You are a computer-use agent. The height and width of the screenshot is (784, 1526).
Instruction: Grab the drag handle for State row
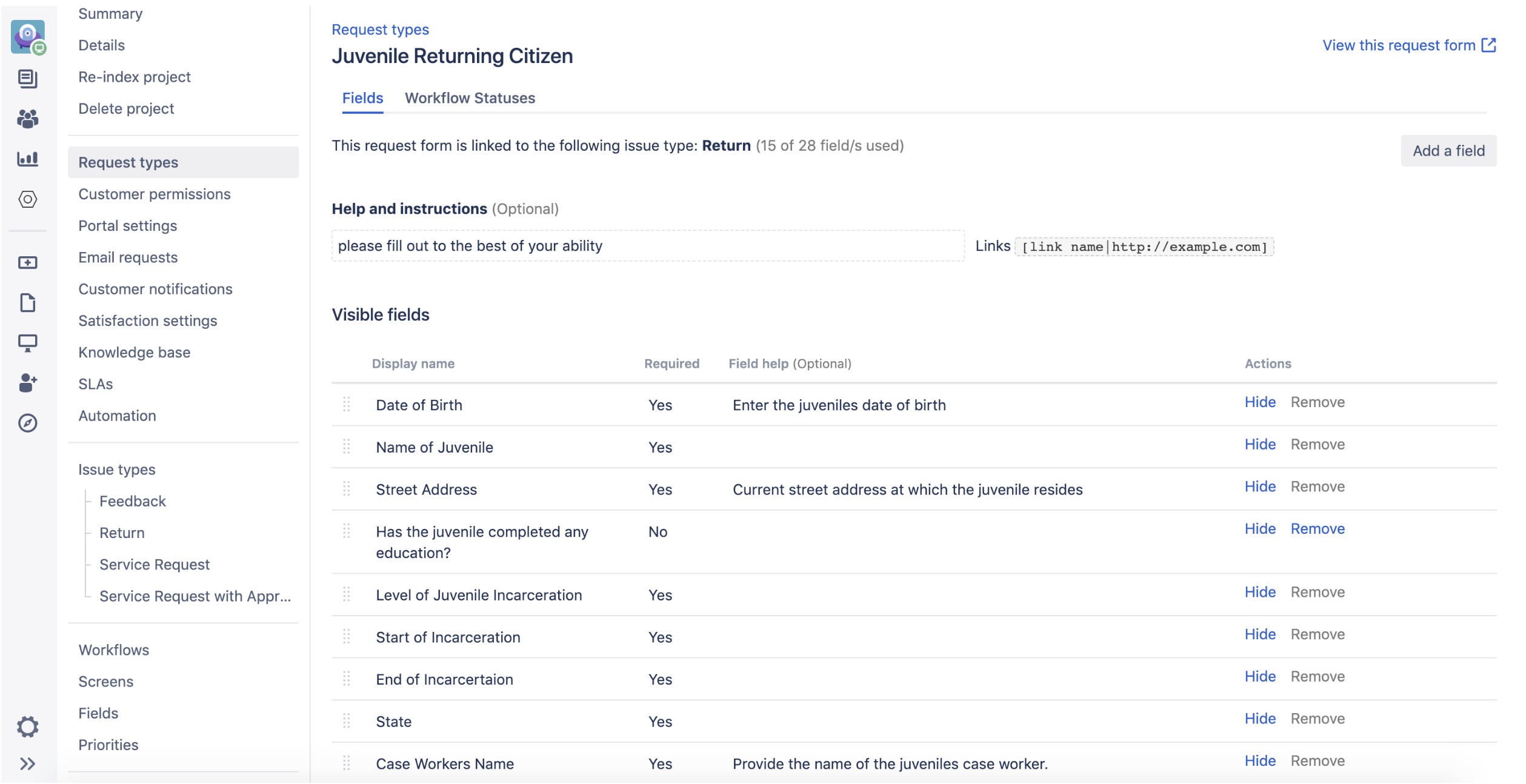(x=347, y=721)
